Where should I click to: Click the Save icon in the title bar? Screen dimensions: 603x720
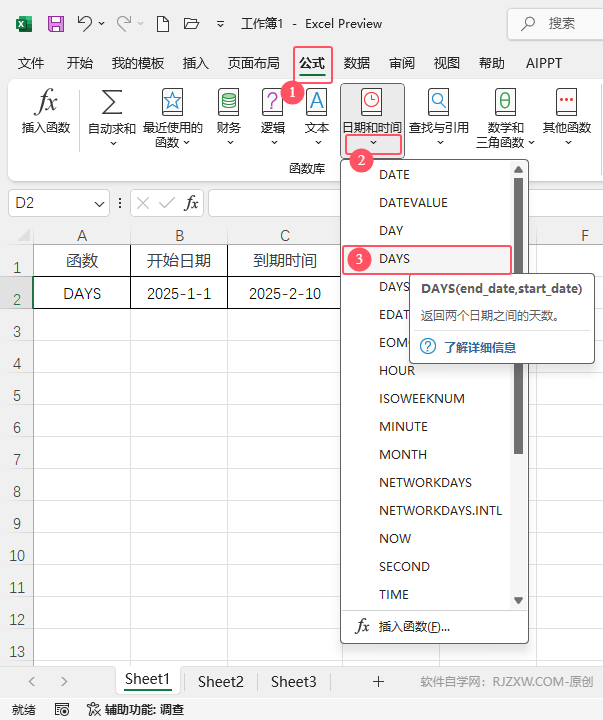coord(56,23)
